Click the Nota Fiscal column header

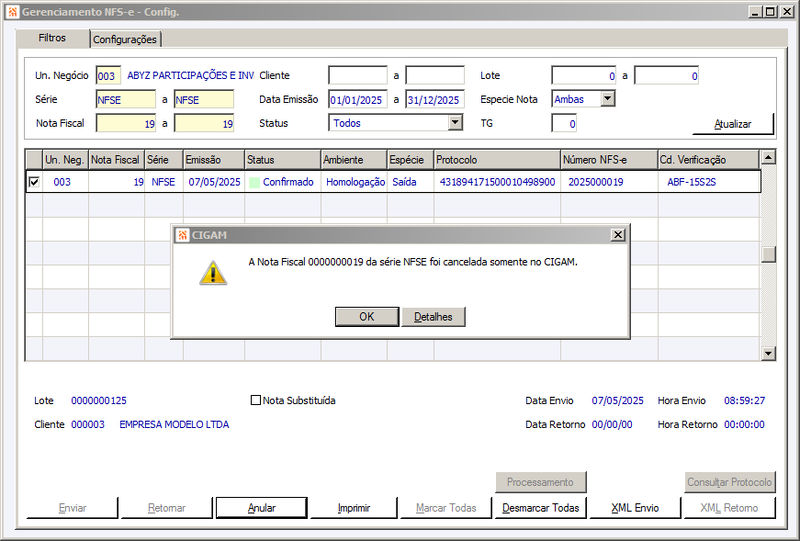116,160
